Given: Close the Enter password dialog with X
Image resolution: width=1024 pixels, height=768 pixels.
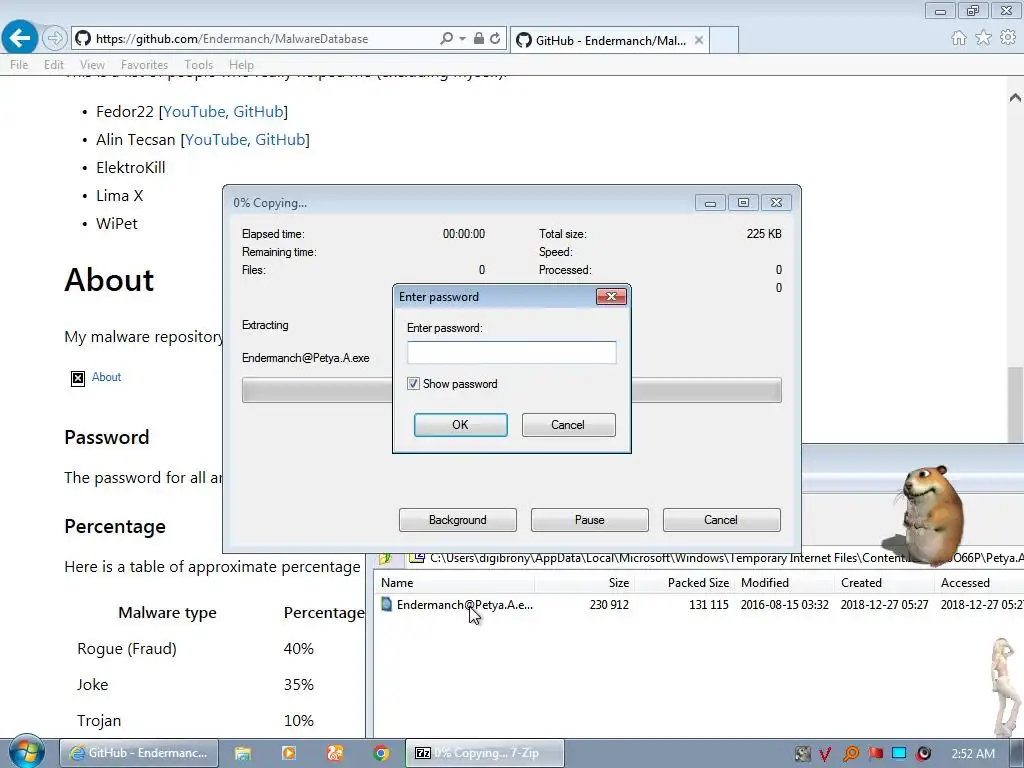Looking at the screenshot, I should [x=611, y=296].
